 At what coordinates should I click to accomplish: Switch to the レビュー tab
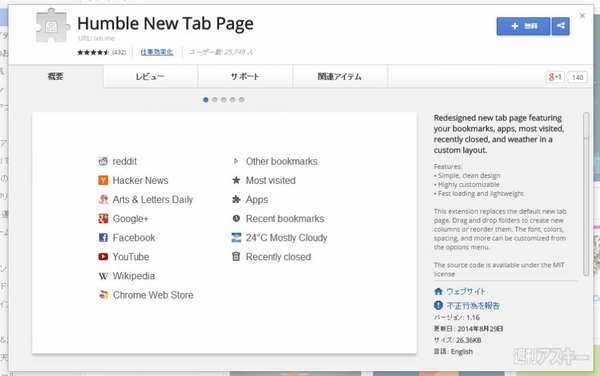150,77
